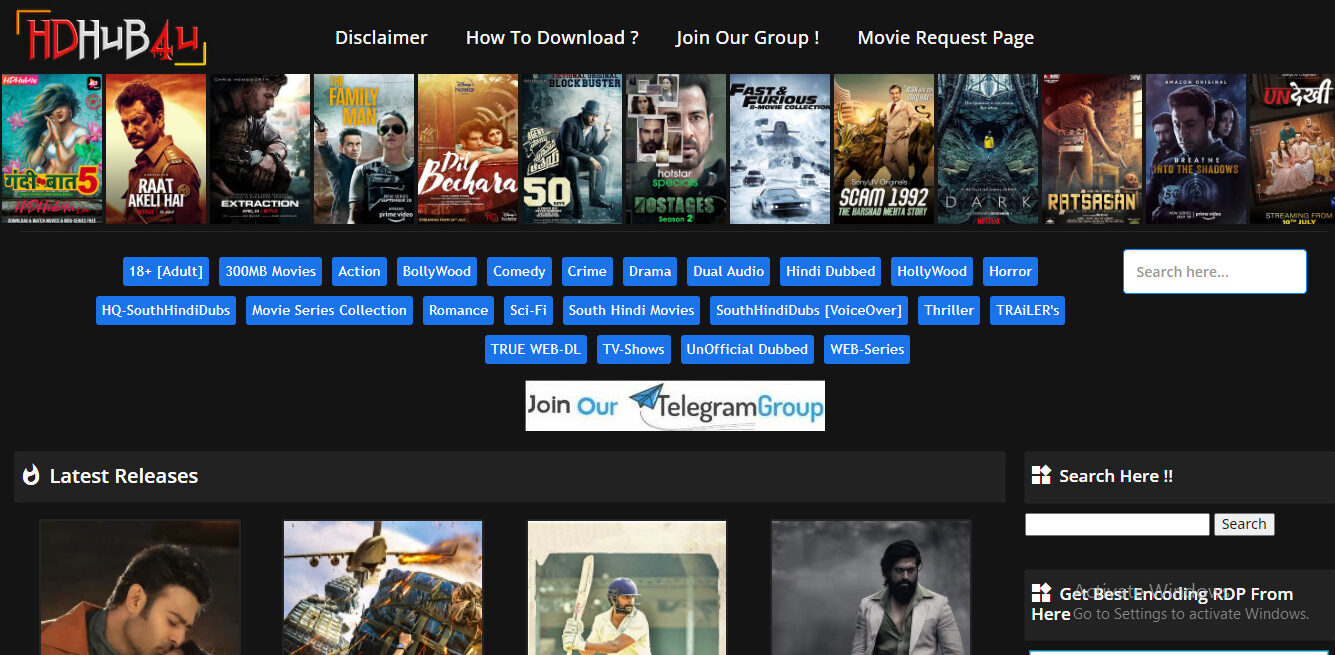Browse the HollyWood category
Viewport: 1335px width, 655px height.
932,271
